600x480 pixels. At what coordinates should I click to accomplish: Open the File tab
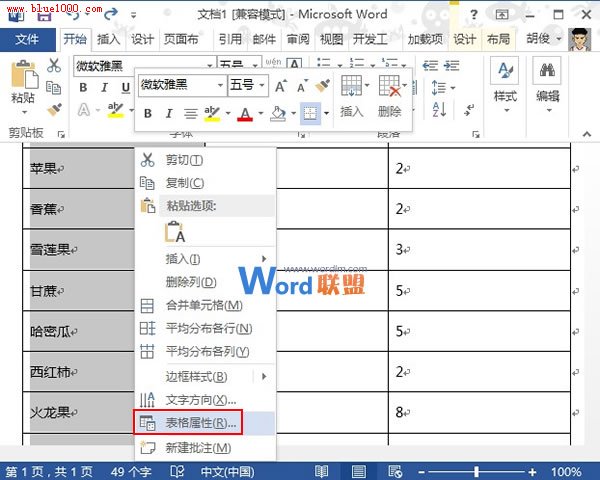28,39
